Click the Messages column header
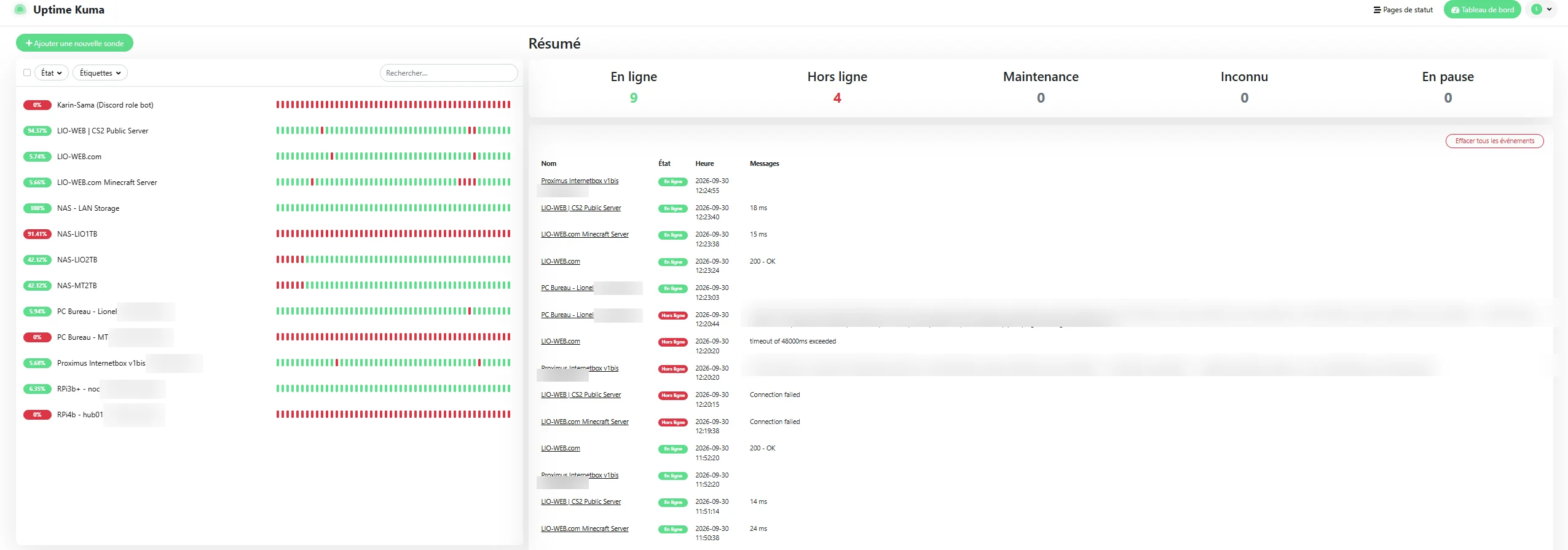Screen dimensions: 1568x550 764,164
